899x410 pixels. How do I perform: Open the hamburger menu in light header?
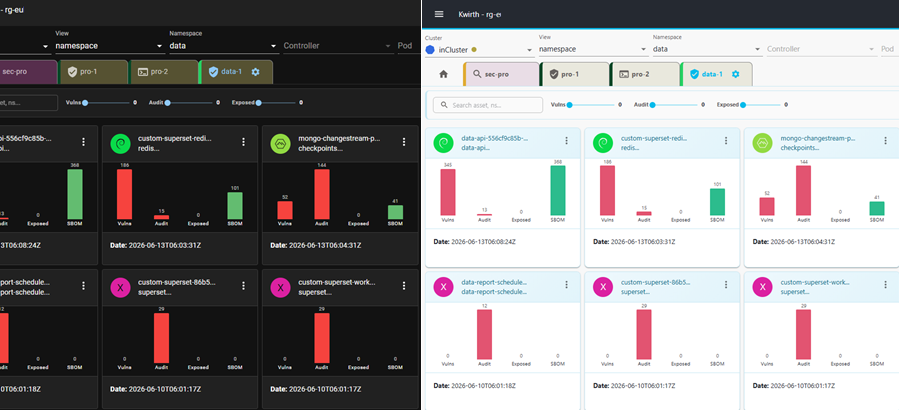(x=439, y=14)
